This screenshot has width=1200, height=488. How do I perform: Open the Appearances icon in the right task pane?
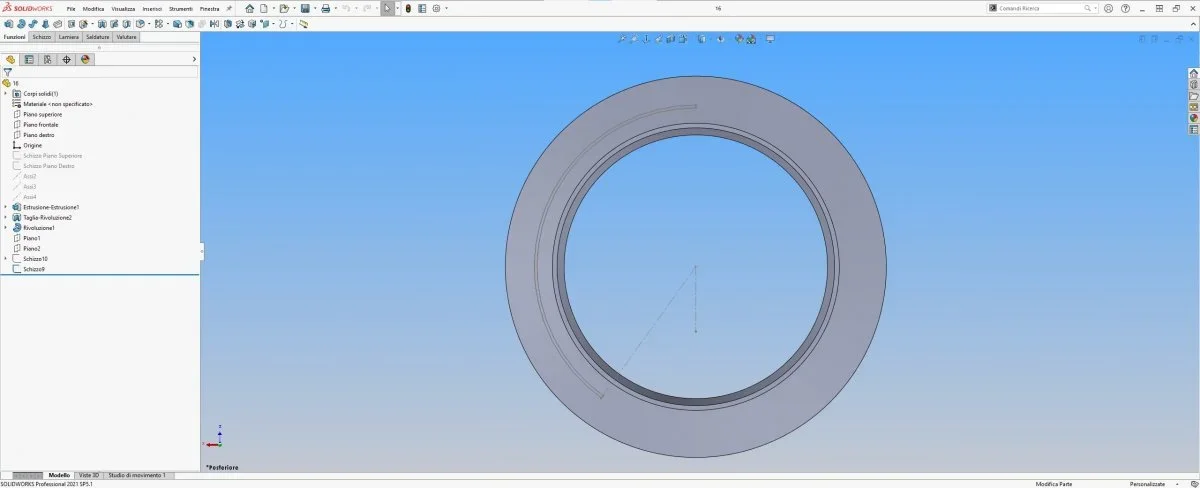[x=1193, y=118]
